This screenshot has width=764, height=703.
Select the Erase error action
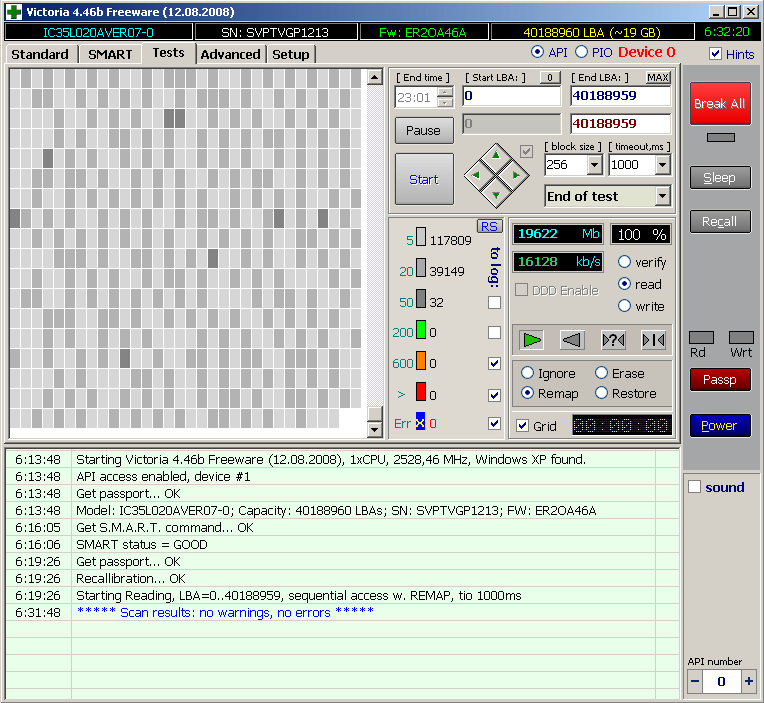(601, 373)
